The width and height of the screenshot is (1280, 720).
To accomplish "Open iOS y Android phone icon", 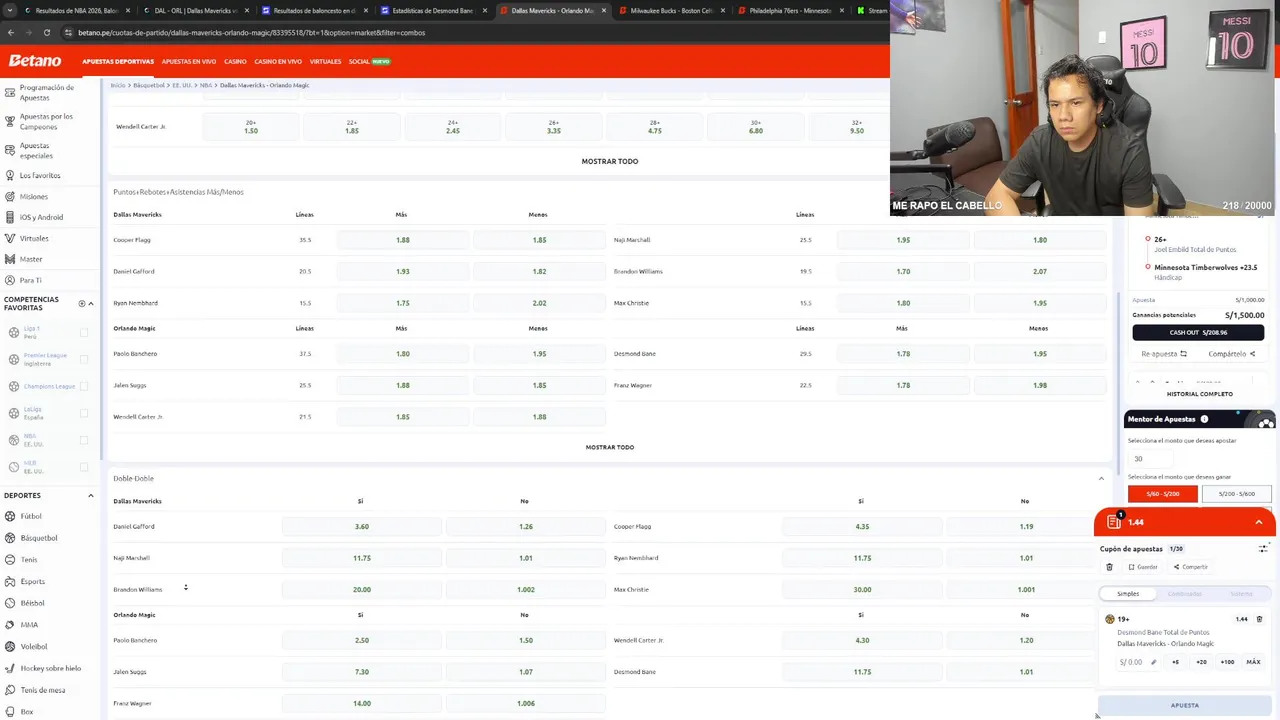I will (9, 217).
